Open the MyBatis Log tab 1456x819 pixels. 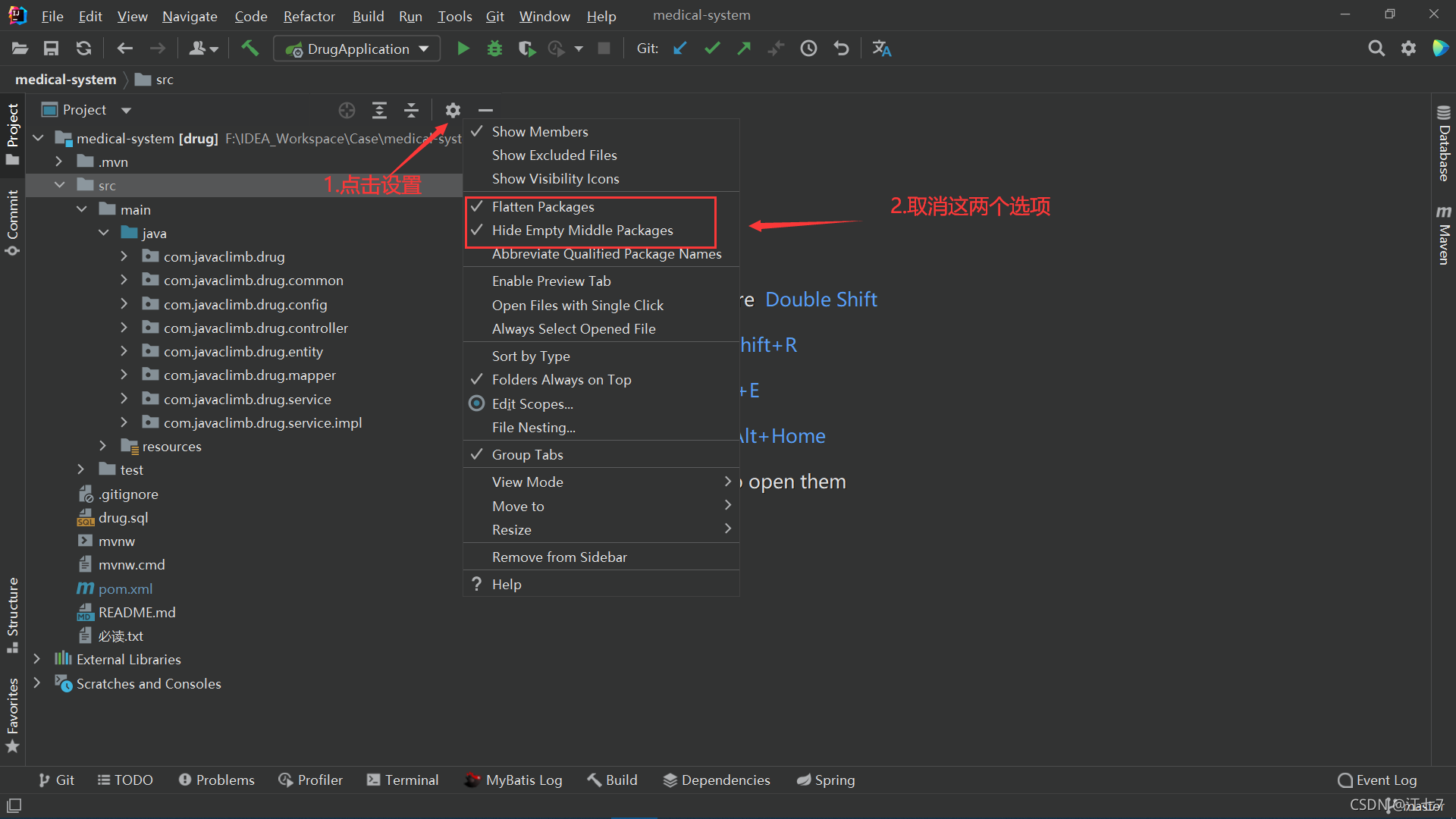[513, 780]
